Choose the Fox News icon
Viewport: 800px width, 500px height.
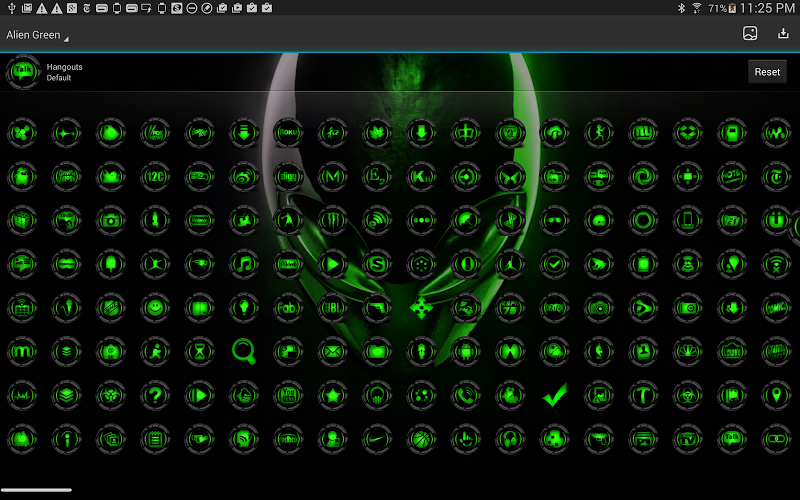pos(155,133)
